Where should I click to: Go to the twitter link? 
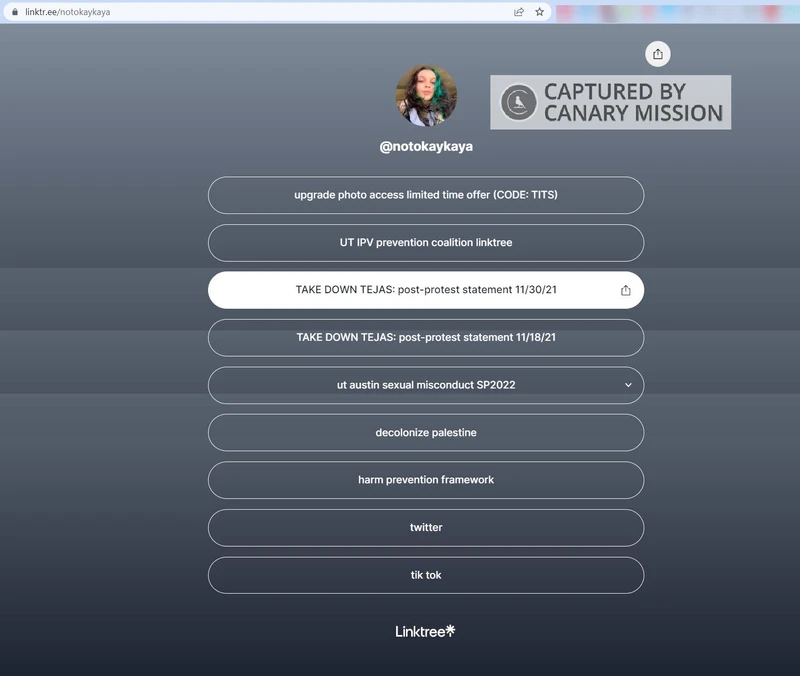pos(425,528)
